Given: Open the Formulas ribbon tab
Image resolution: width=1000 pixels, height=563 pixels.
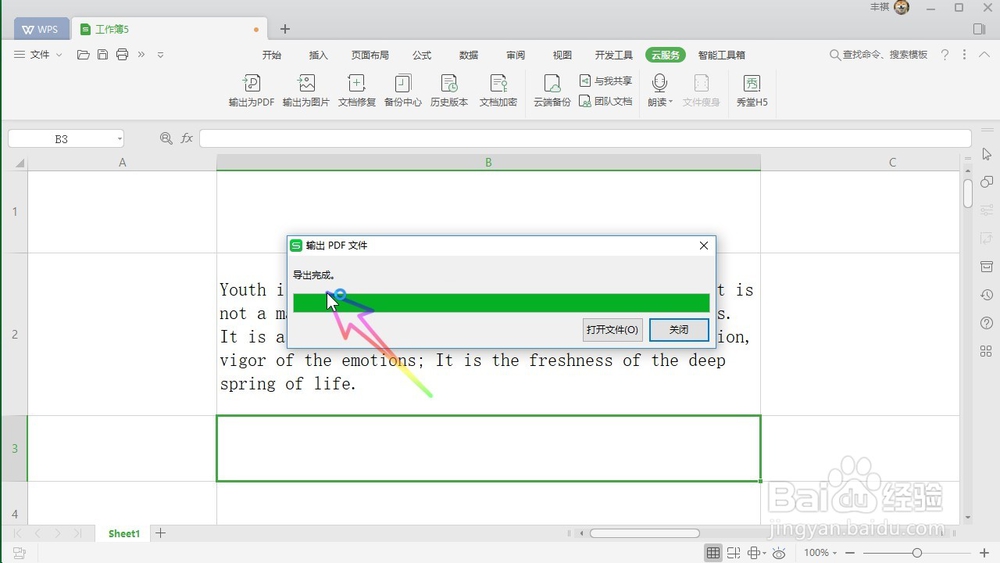Looking at the screenshot, I should click(422, 55).
